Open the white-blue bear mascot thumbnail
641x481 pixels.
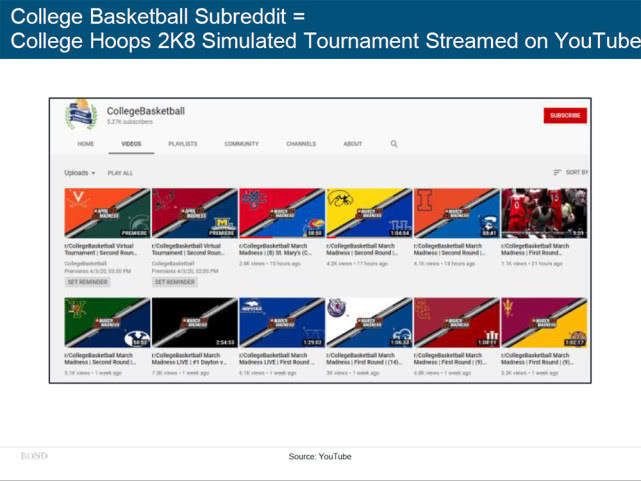(369, 322)
